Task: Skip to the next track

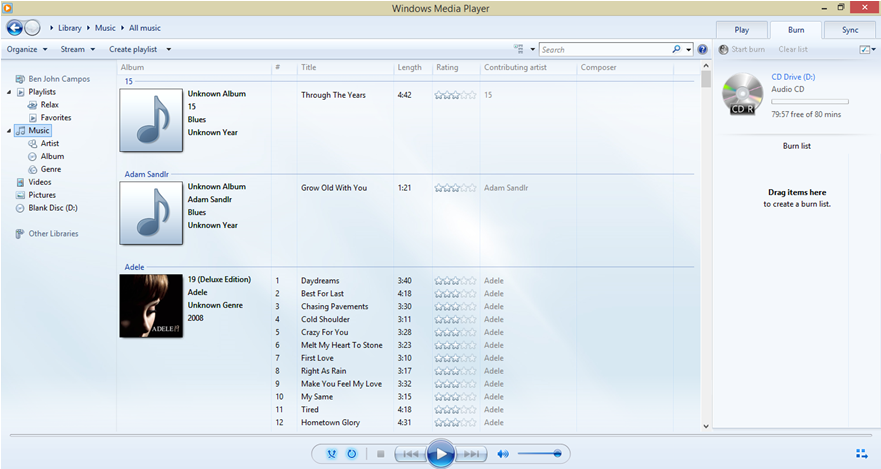Action: [472, 454]
